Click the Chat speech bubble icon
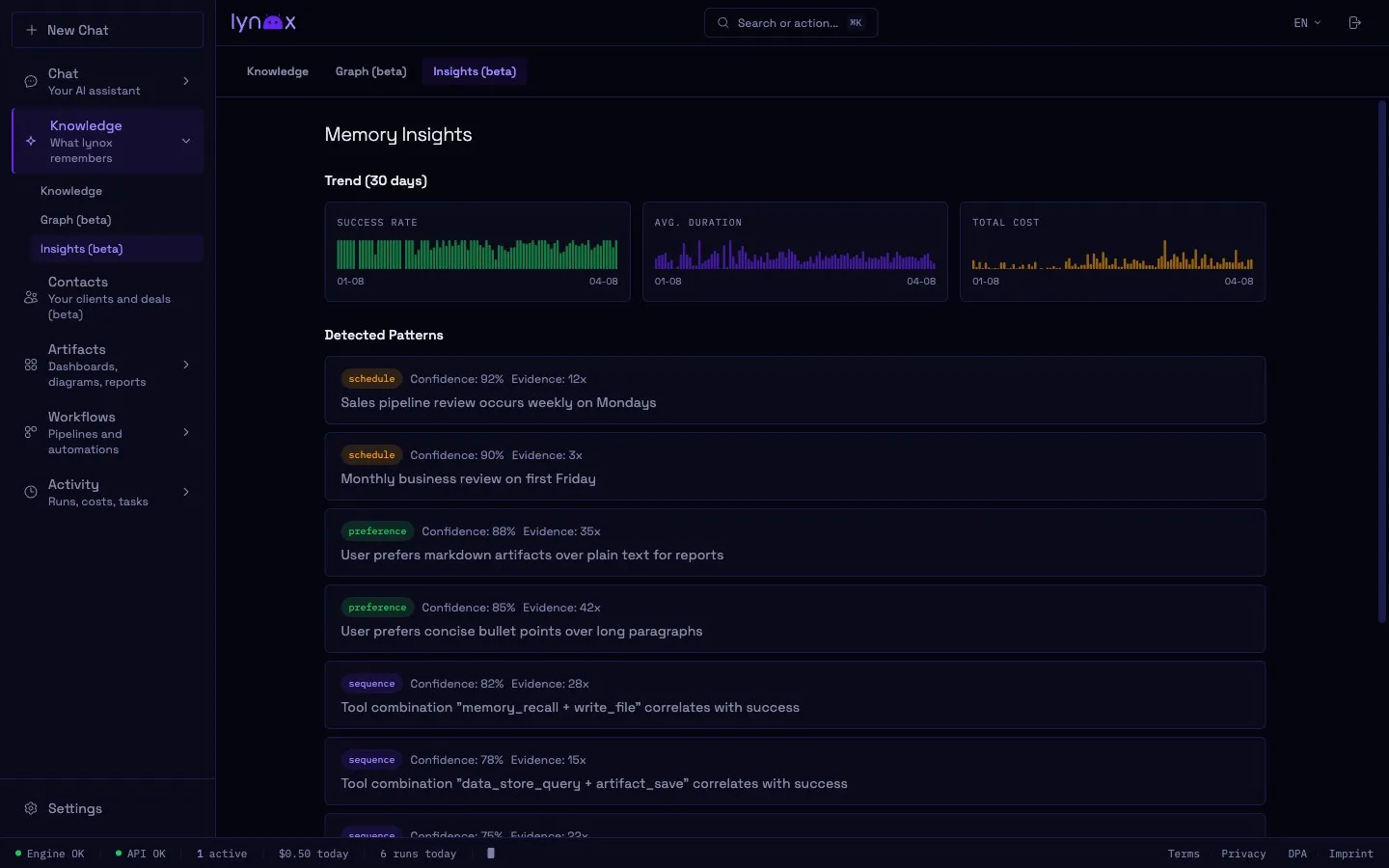The height and width of the screenshot is (868, 1389). (31, 82)
